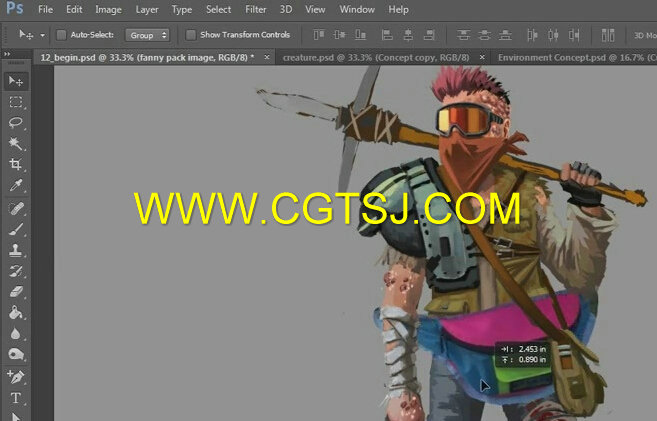Select the History Brush tool
Viewport: 657px width, 421px height.
16,271
